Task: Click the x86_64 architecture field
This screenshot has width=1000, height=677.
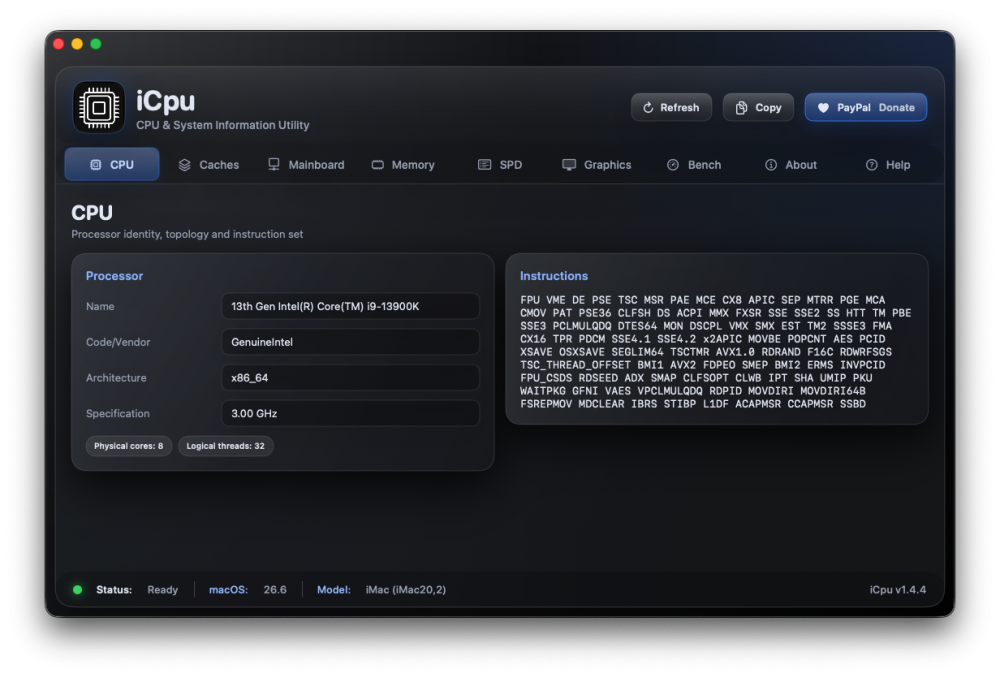Action: [x=351, y=378]
